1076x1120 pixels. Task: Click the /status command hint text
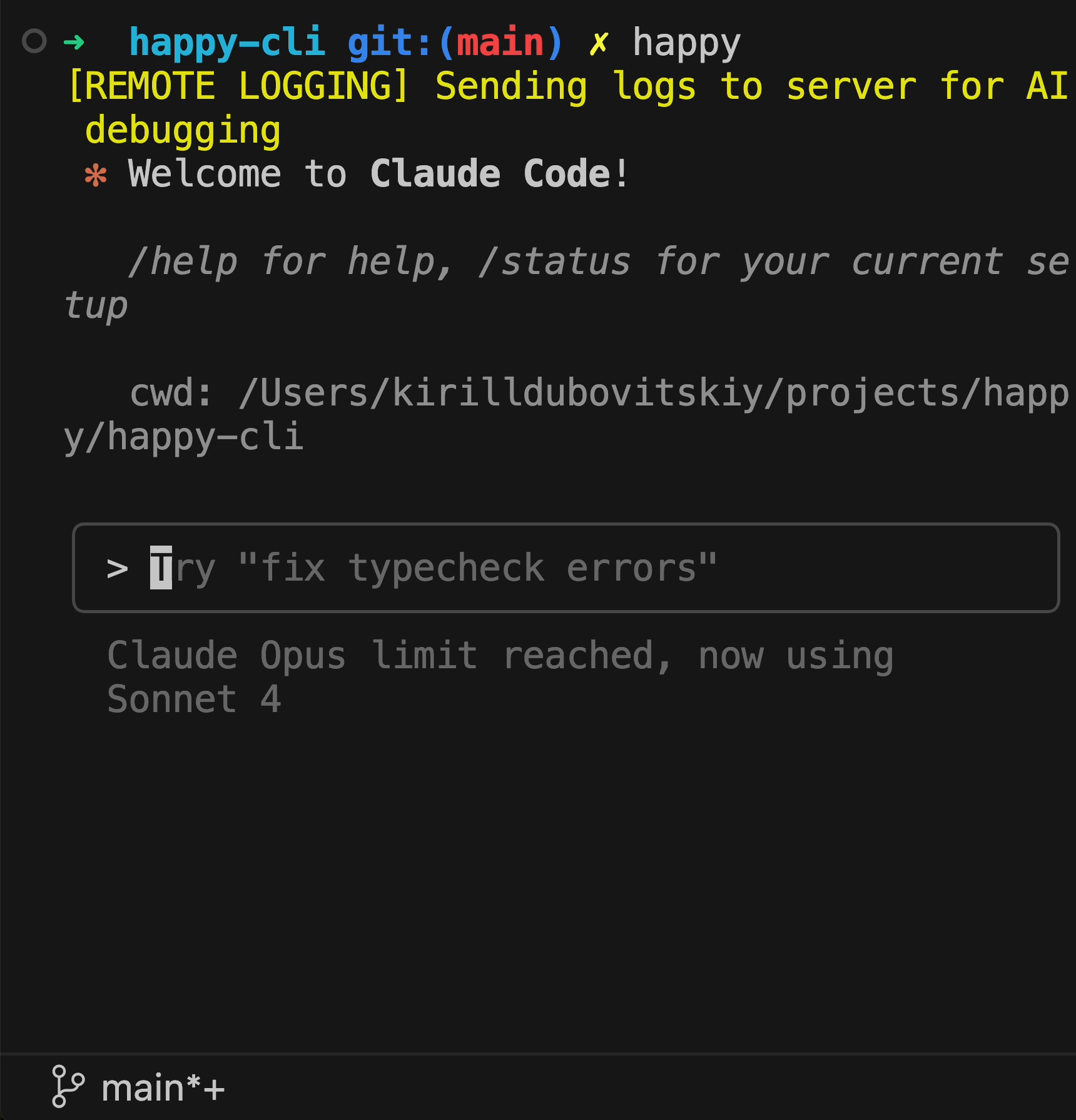click(x=554, y=262)
